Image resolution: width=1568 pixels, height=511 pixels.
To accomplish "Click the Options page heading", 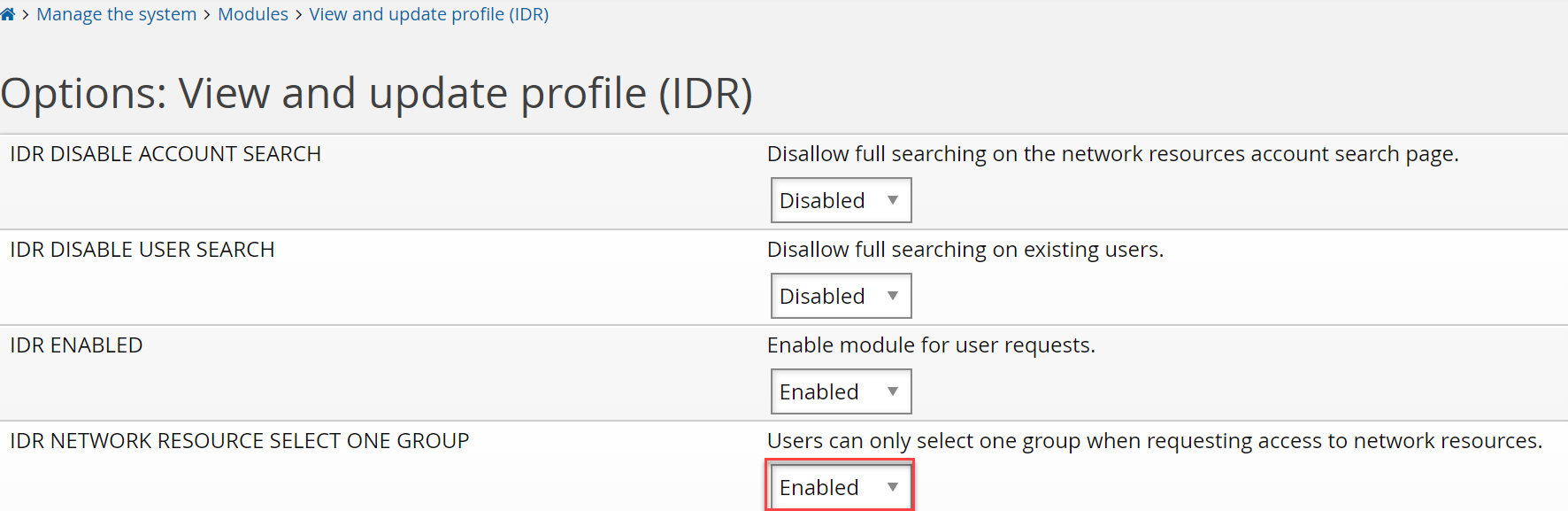I will pos(376,92).
